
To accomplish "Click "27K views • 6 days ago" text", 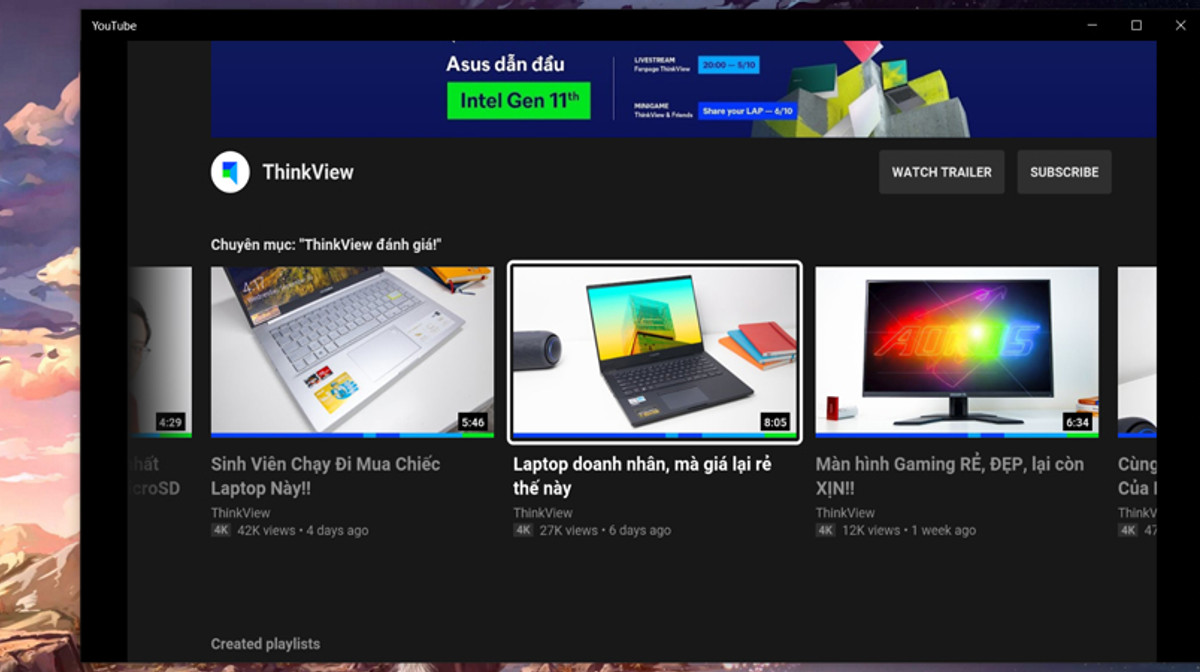I will (x=605, y=530).
